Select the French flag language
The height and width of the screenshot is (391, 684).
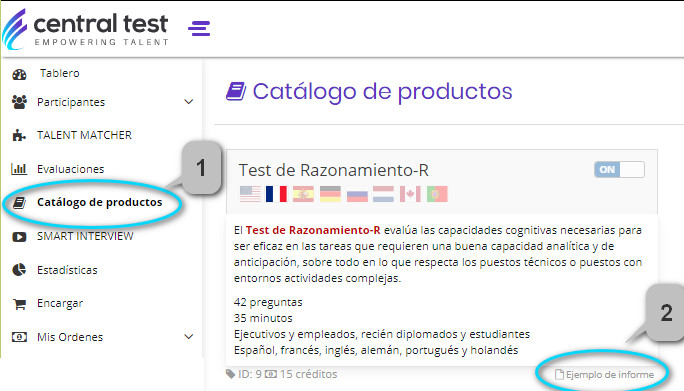276,194
